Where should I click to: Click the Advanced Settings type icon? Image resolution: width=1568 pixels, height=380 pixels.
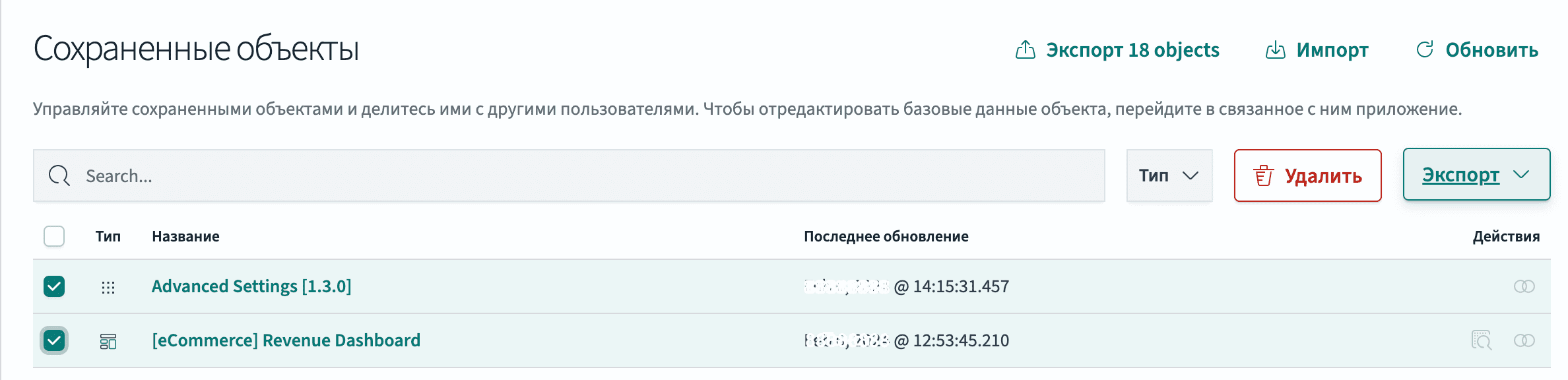tap(108, 287)
